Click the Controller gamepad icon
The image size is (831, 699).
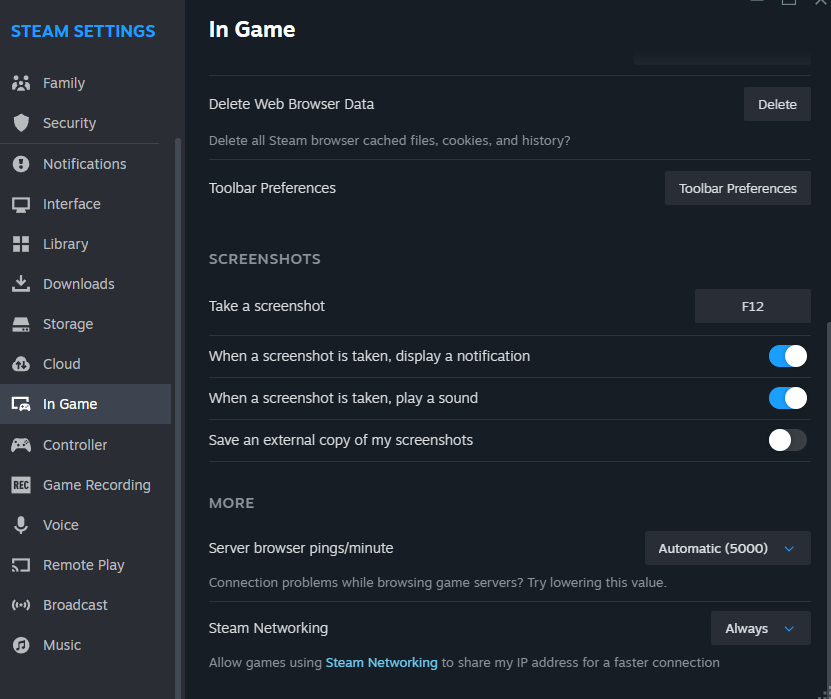(21, 445)
